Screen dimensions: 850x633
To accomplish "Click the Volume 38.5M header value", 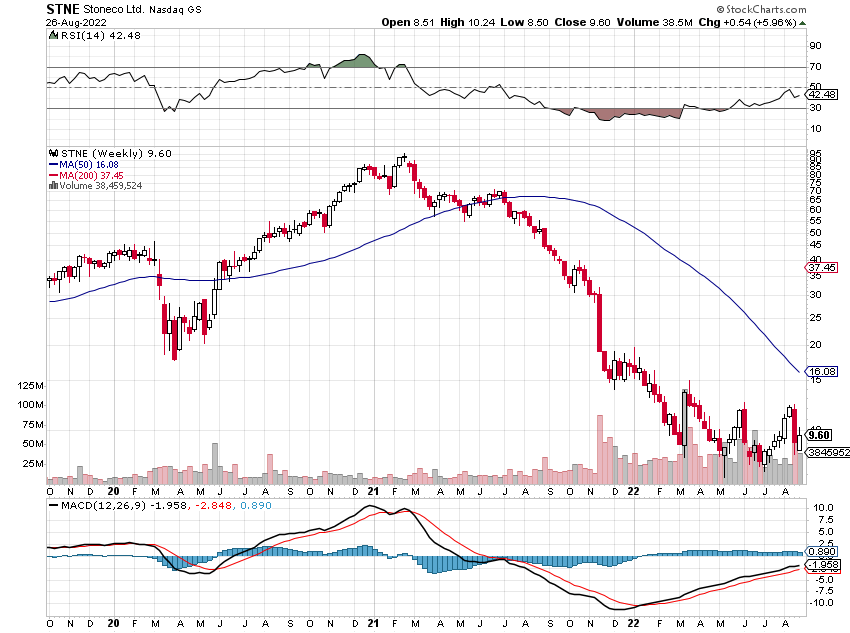I will 654,22.
